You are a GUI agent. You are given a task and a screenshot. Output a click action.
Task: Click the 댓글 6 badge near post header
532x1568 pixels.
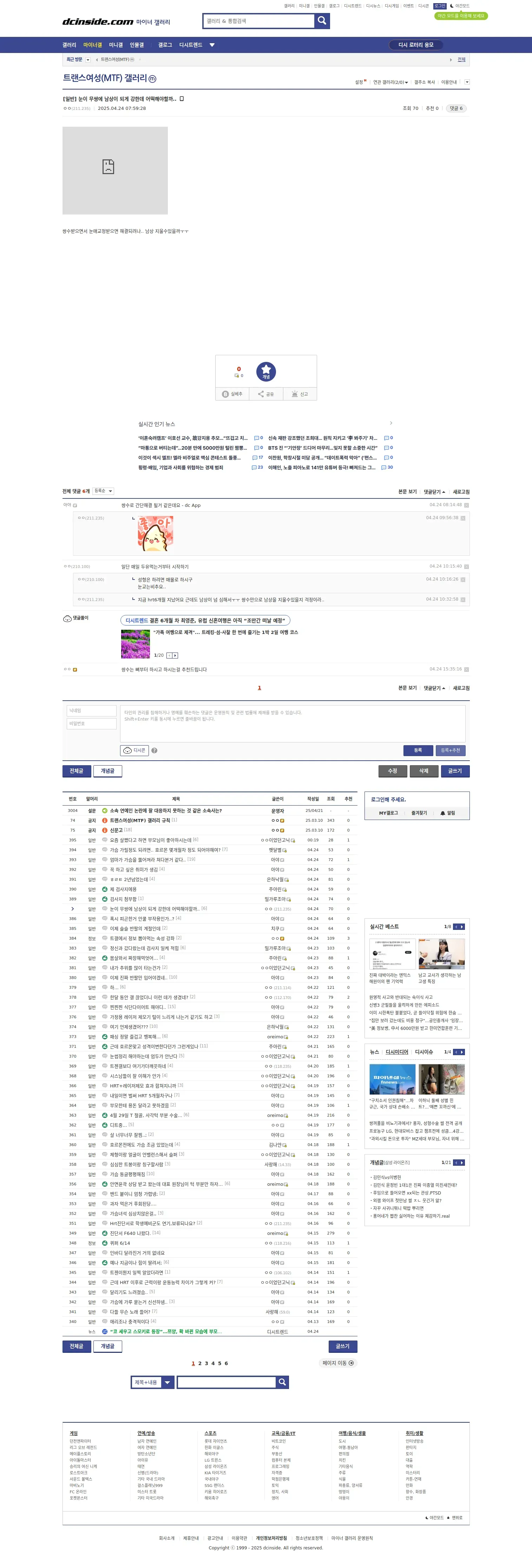coord(456,108)
